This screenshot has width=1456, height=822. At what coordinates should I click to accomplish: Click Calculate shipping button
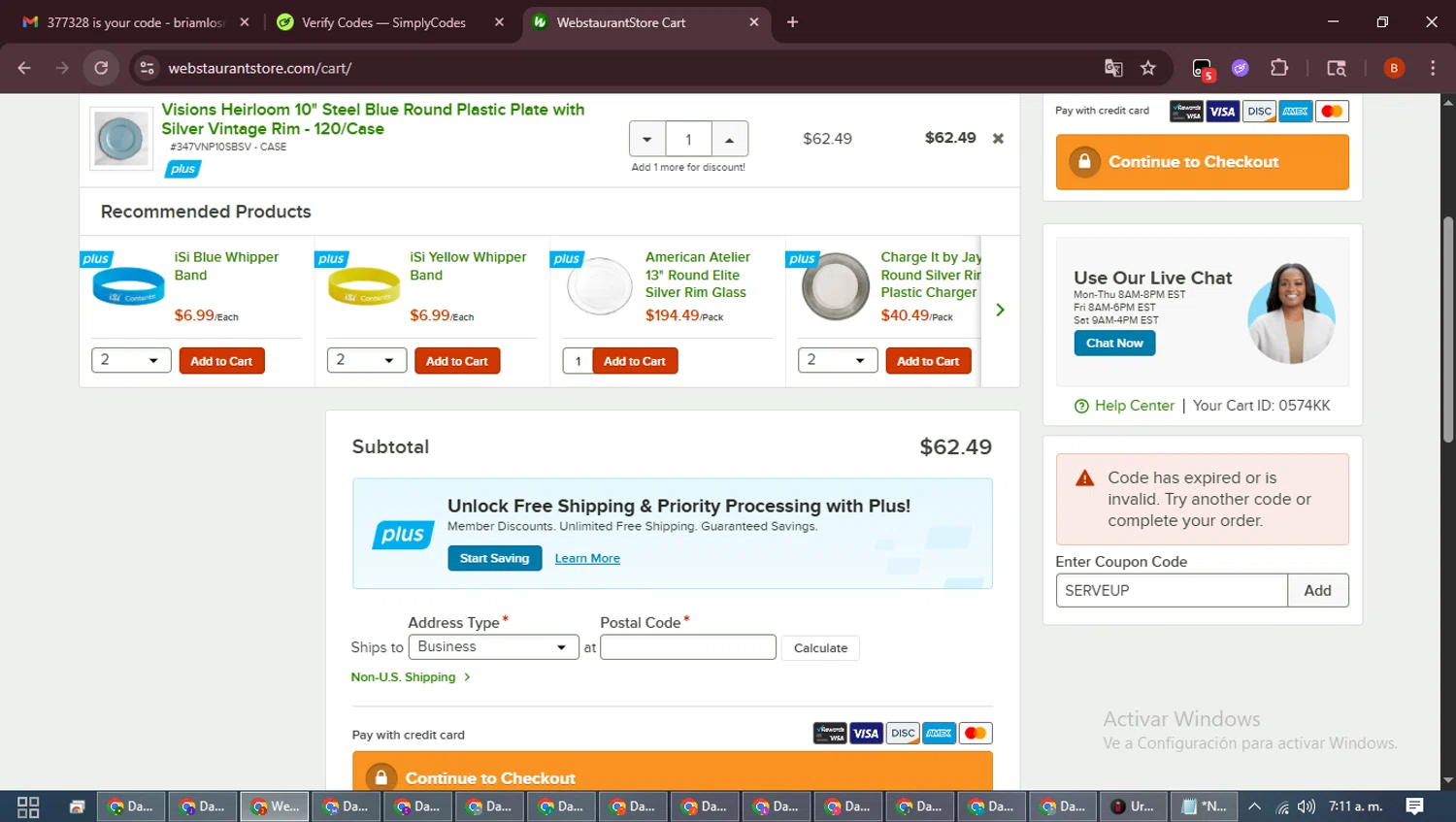tap(820, 648)
